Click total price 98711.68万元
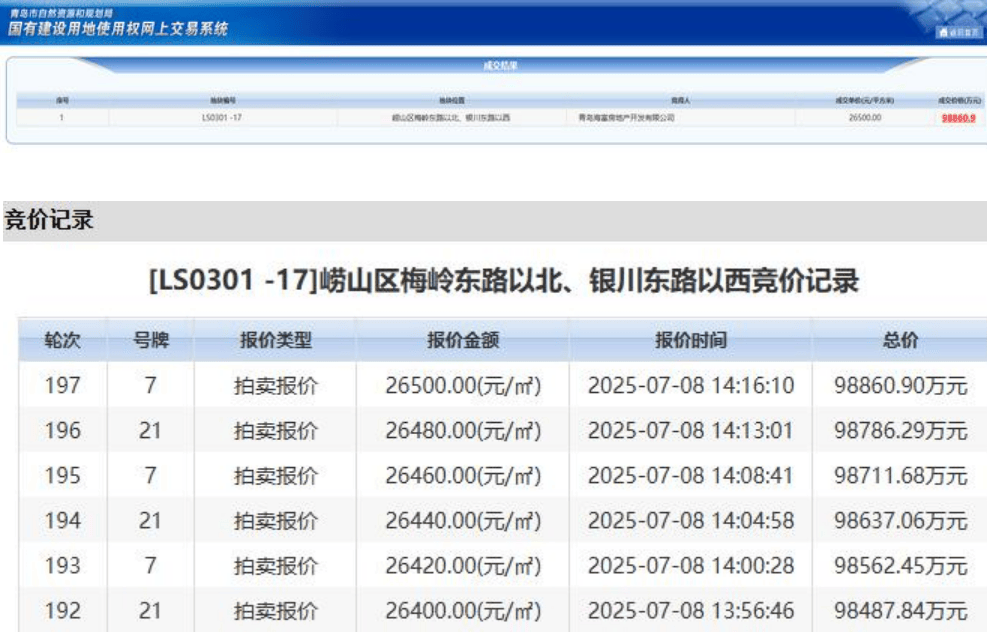This screenshot has width=987, height=633. point(901,476)
